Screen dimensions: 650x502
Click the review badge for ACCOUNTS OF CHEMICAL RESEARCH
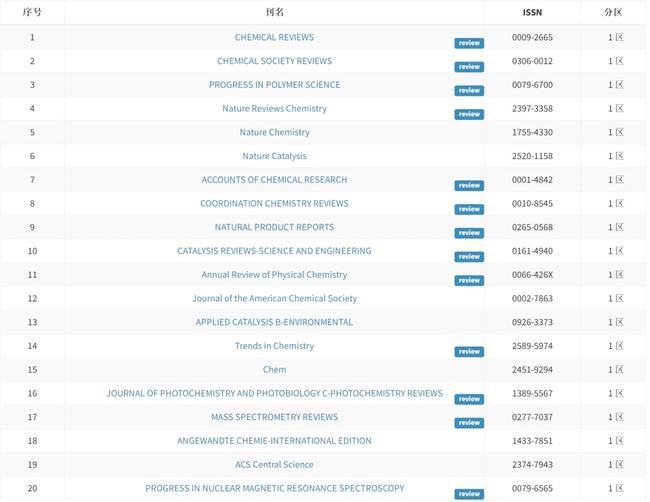(x=469, y=186)
